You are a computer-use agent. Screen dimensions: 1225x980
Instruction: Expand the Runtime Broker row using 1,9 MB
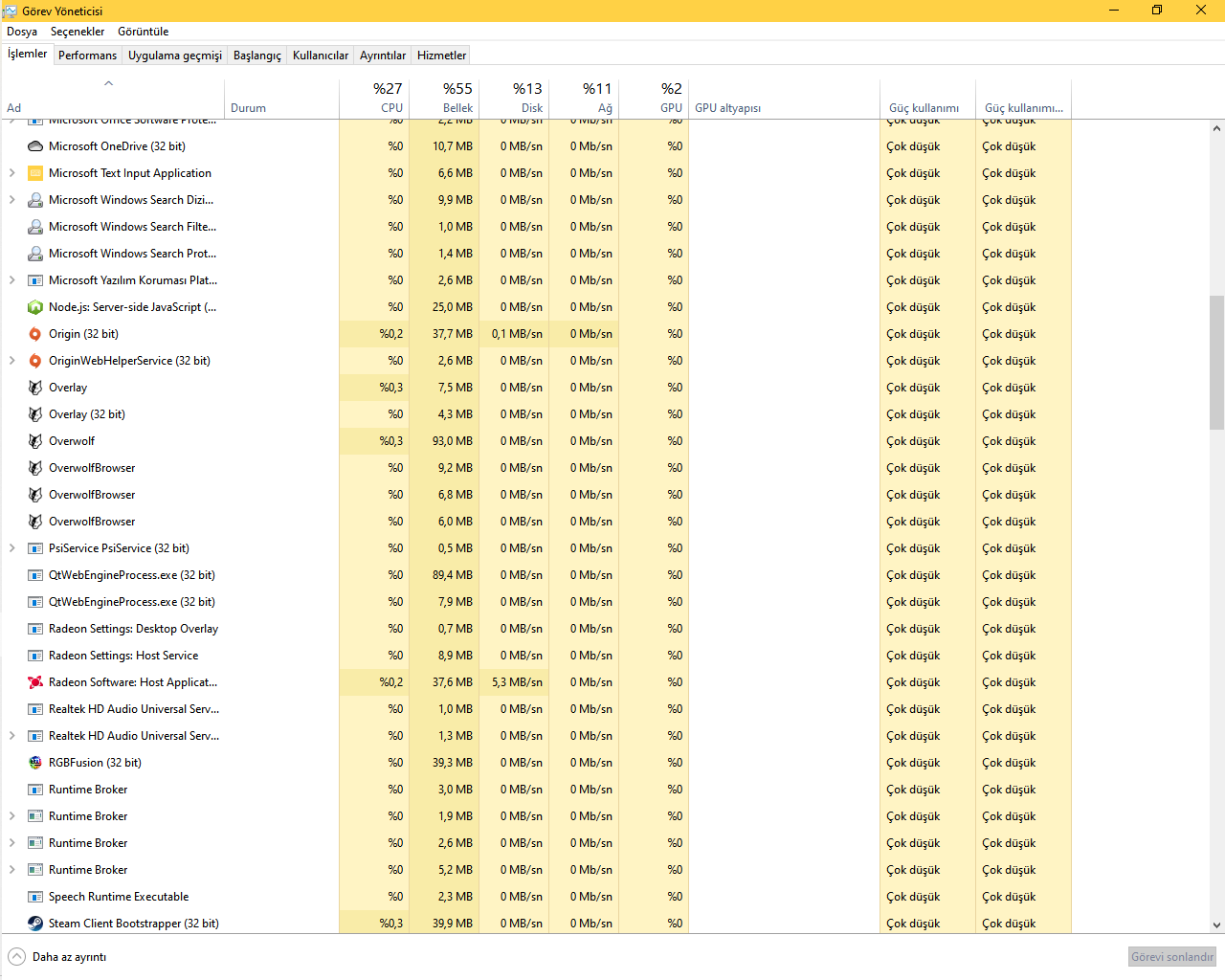(11, 816)
